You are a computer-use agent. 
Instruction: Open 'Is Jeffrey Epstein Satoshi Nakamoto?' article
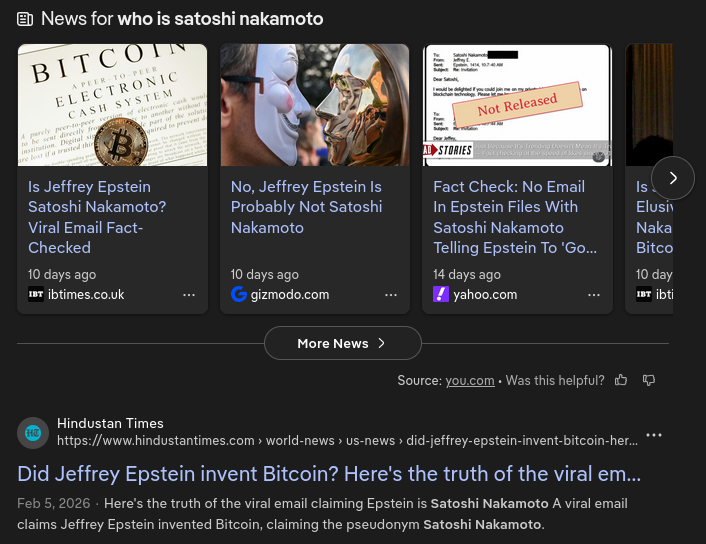coord(97,217)
